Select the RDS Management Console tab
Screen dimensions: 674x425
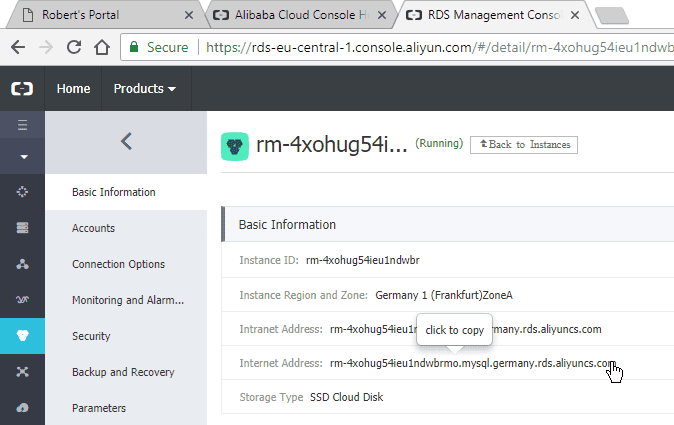pyautogui.click(x=494, y=15)
